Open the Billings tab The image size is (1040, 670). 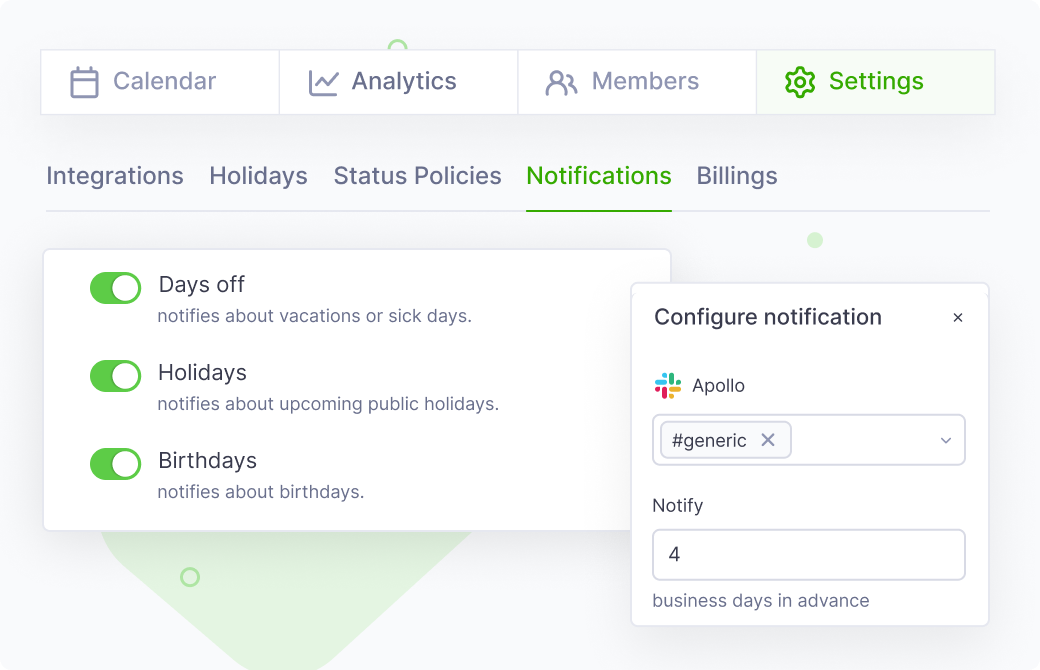(737, 176)
